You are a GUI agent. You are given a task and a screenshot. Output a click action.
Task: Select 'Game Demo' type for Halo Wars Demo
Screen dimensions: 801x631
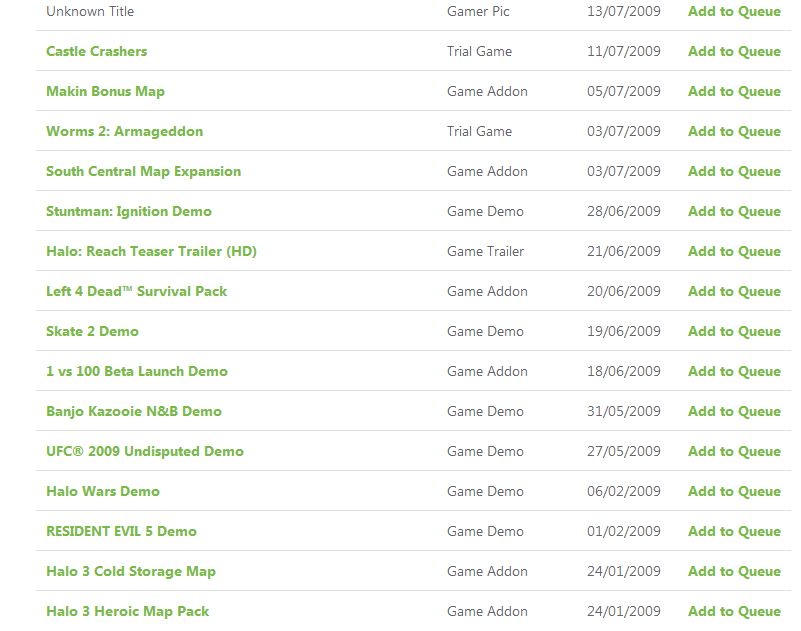(x=485, y=491)
